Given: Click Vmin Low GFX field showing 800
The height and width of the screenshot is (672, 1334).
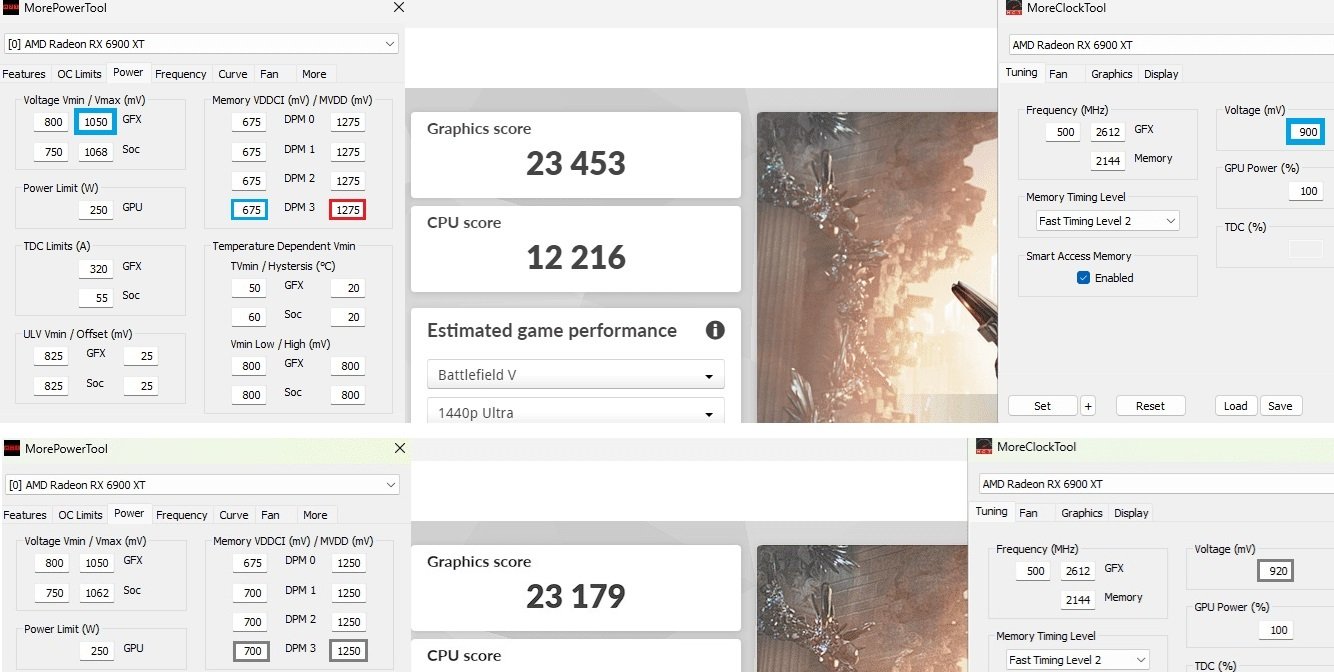Looking at the screenshot, I should 251,366.
